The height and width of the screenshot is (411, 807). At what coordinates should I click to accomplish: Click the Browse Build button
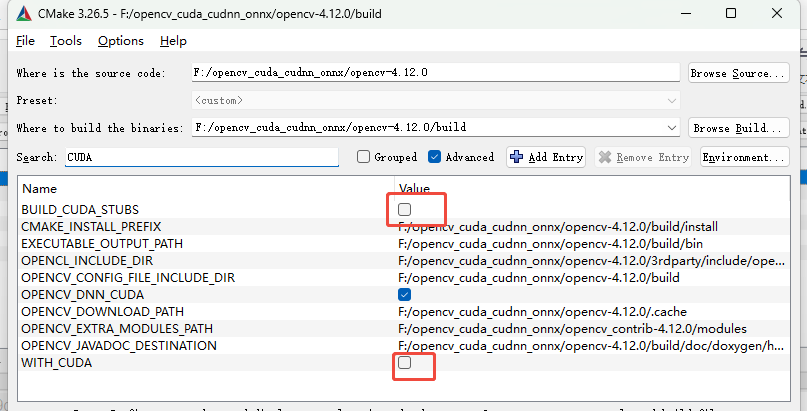[x=738, y=128]
